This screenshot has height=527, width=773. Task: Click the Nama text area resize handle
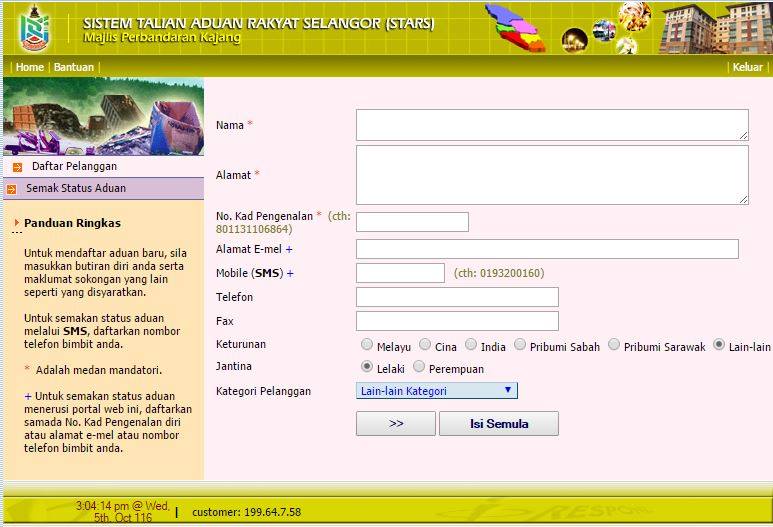point(743,136)
